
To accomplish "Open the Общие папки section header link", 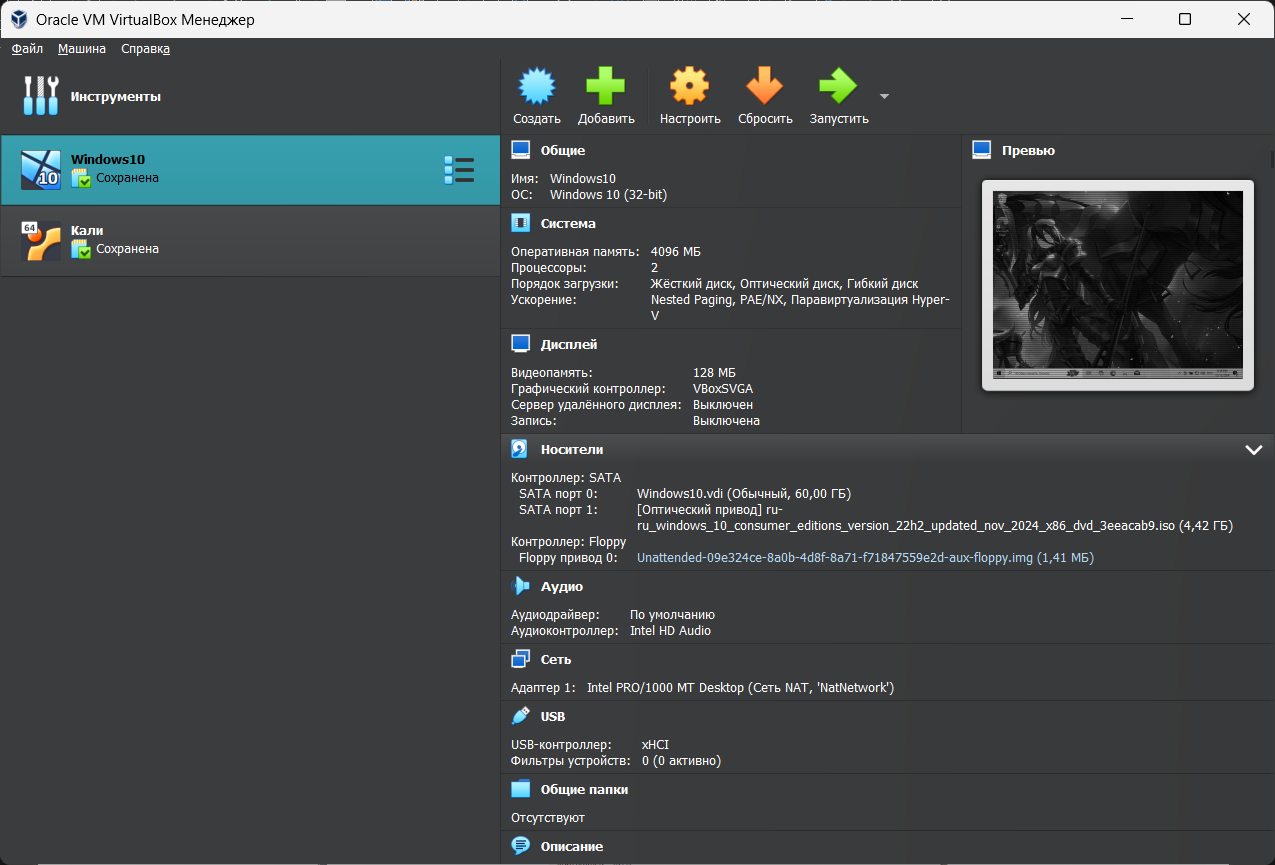I will coord(585,789).
